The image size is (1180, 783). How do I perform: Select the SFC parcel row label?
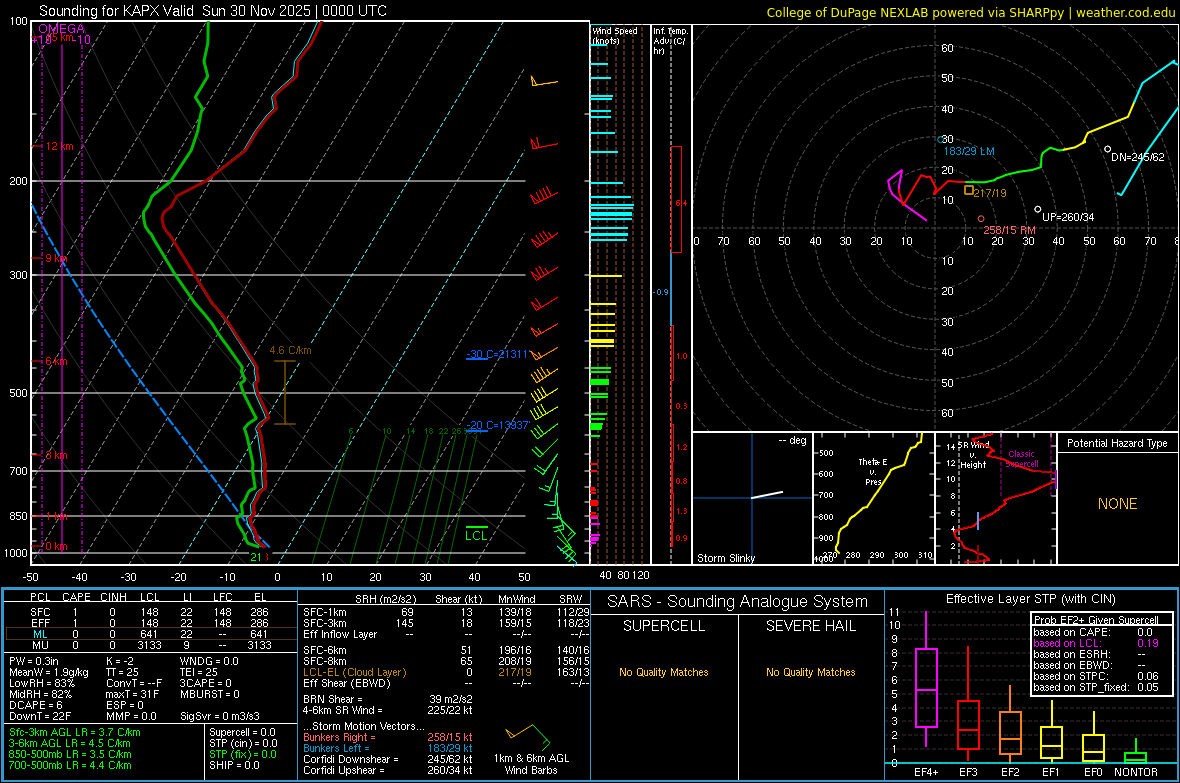pyautogui.click(x=40, y=612)
